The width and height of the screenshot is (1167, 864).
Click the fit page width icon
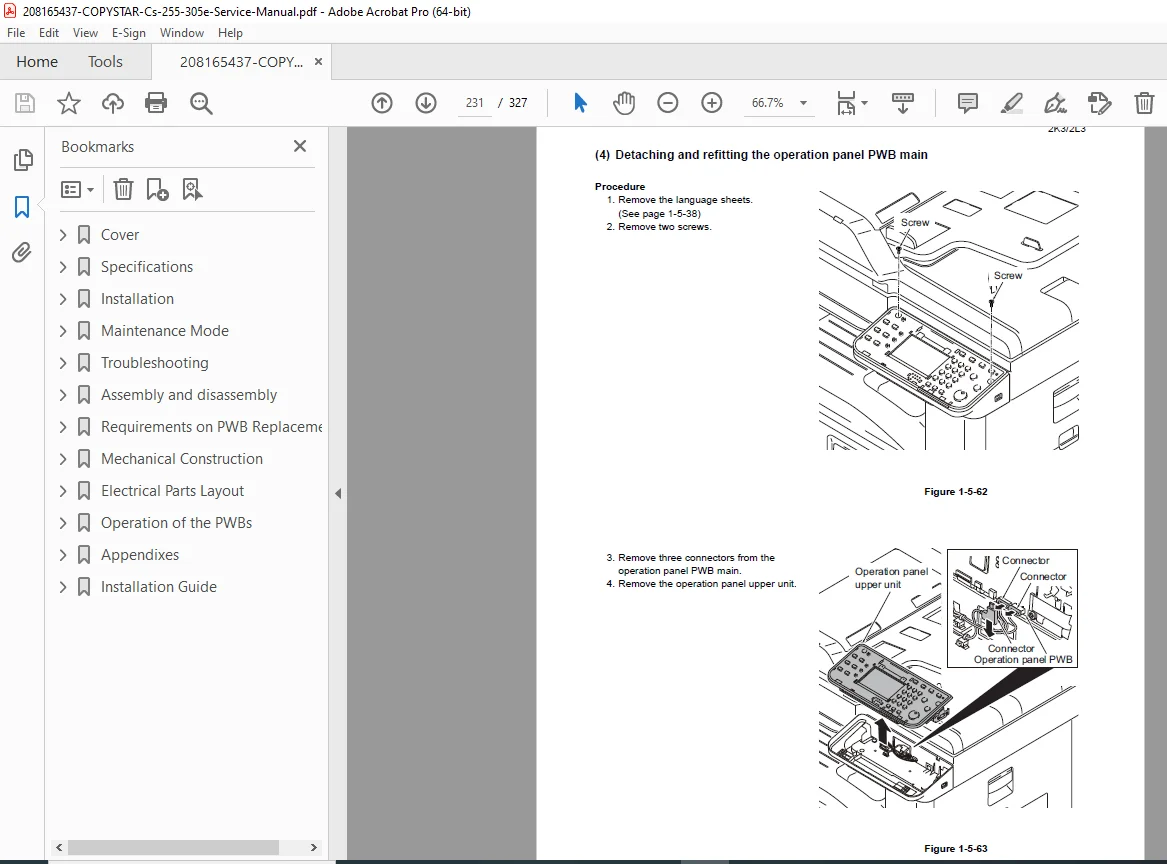(x=846, y=103)
